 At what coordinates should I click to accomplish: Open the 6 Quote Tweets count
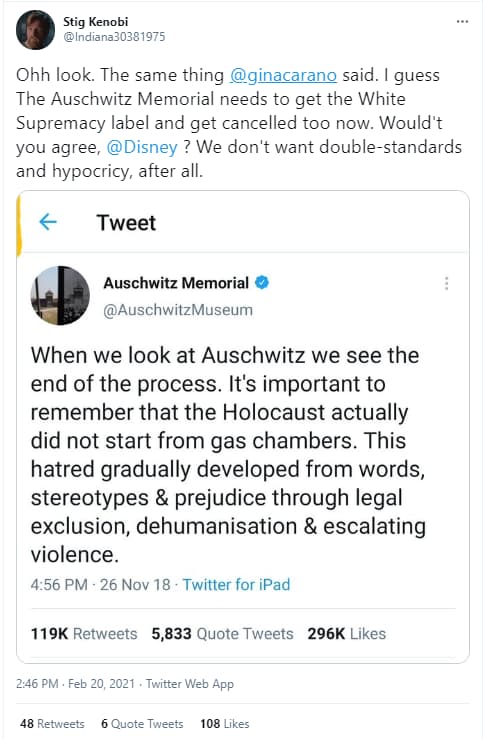coord(142,723)
